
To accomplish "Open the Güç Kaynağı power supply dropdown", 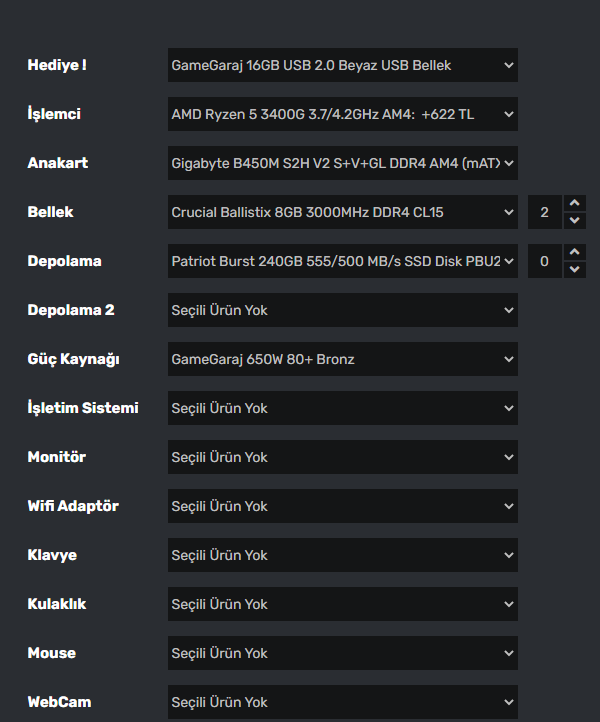I will click(x=342, y=359).
